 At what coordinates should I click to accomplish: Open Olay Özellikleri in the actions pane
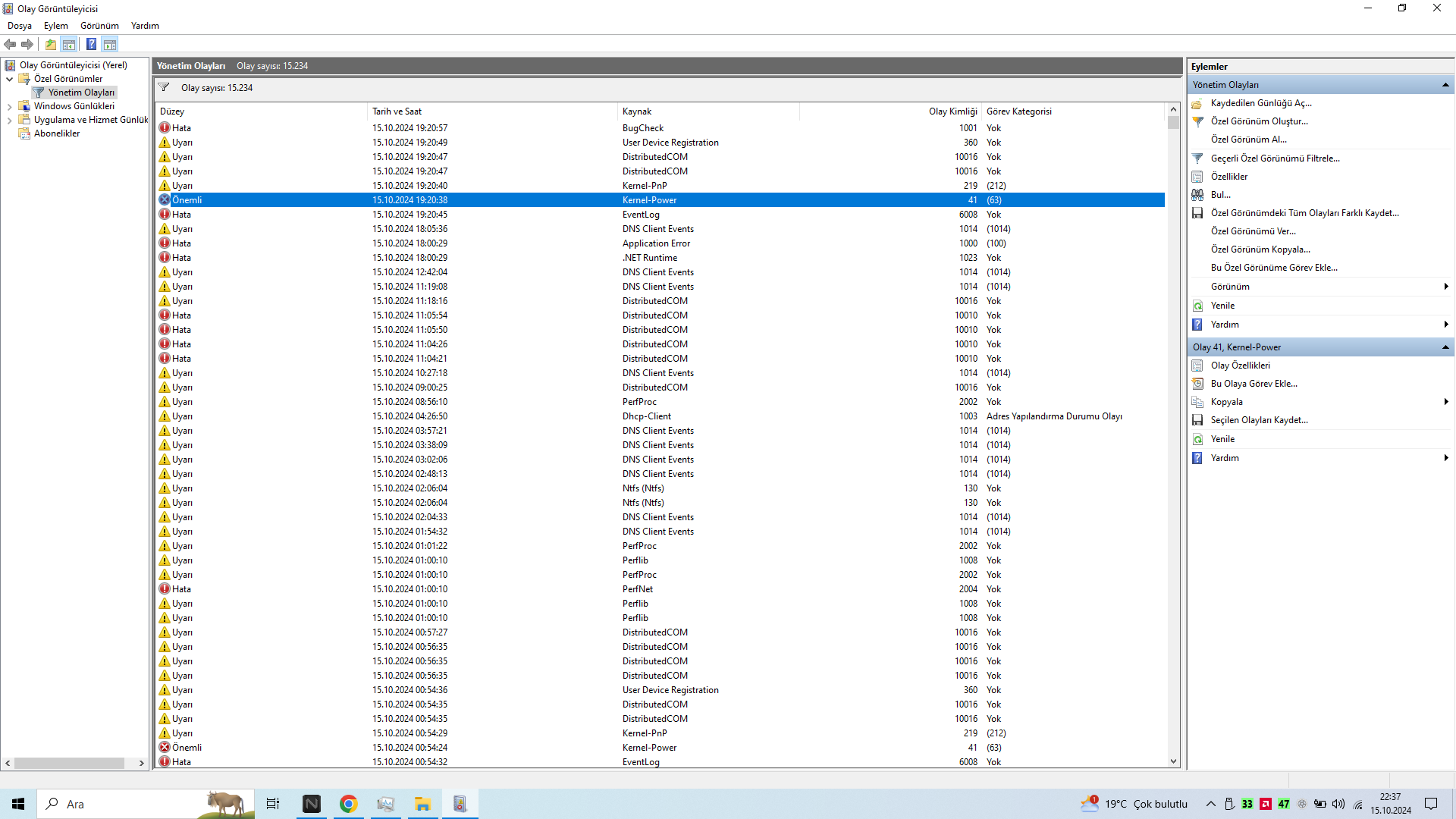tap(1240, 366)
